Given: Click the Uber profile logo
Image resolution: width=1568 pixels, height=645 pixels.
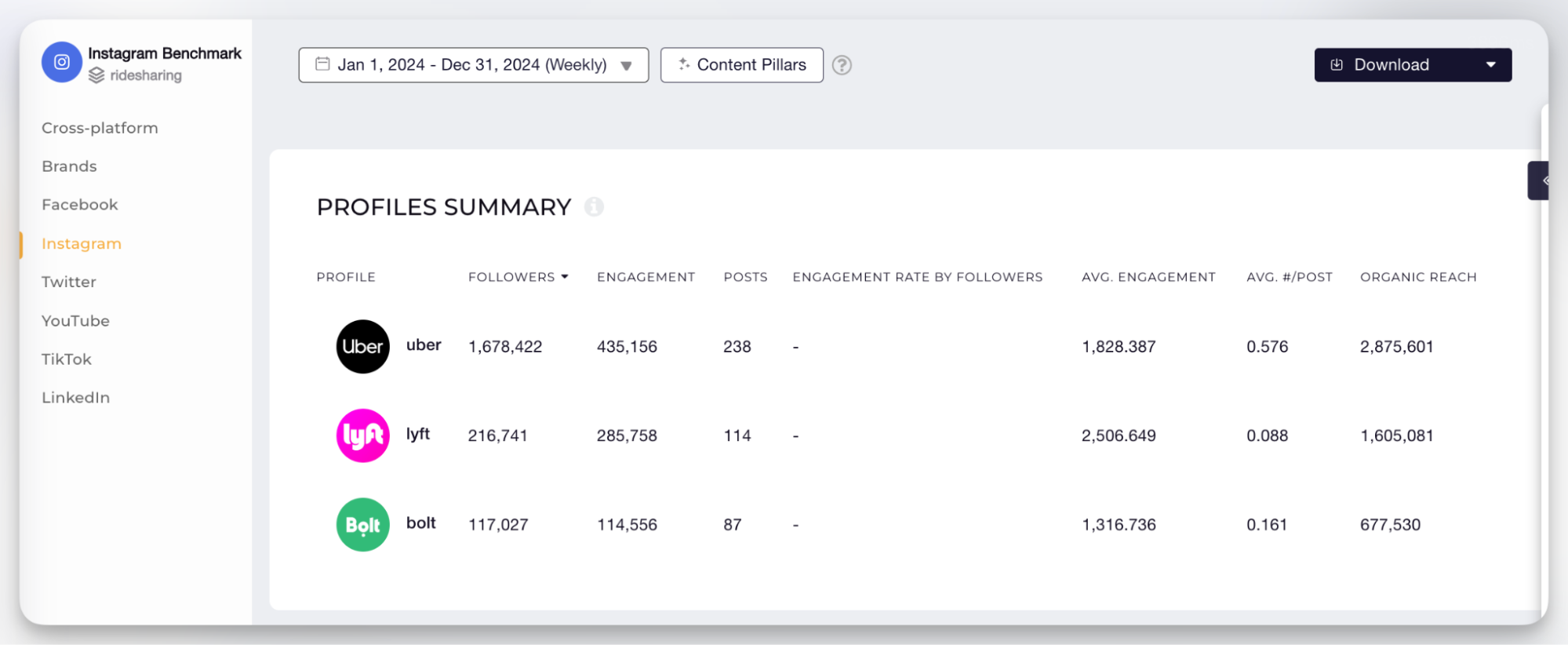Looking at the screenshot, I should pos(362,346).
